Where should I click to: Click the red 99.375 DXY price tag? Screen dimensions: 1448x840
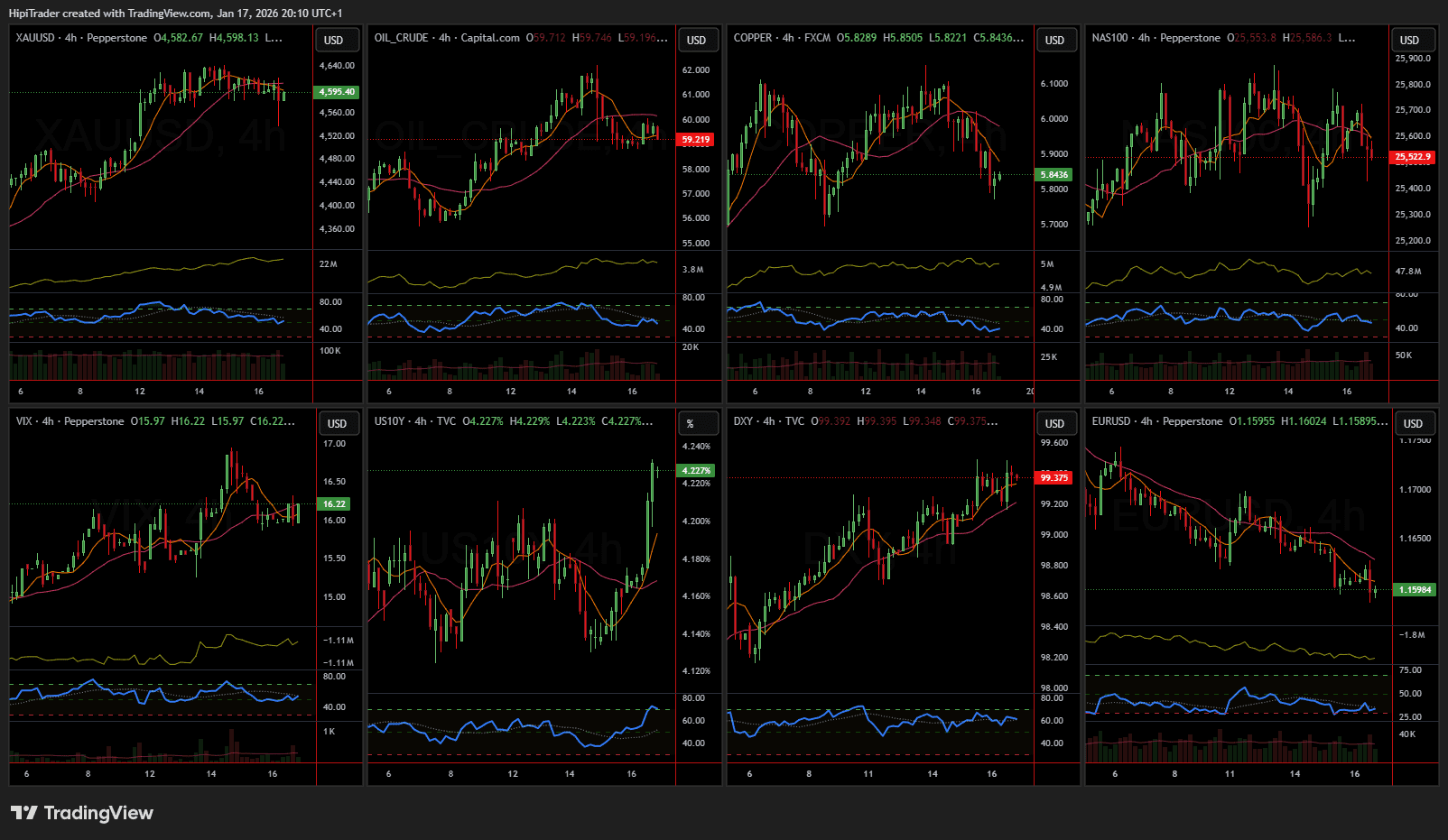[1054, 477]
